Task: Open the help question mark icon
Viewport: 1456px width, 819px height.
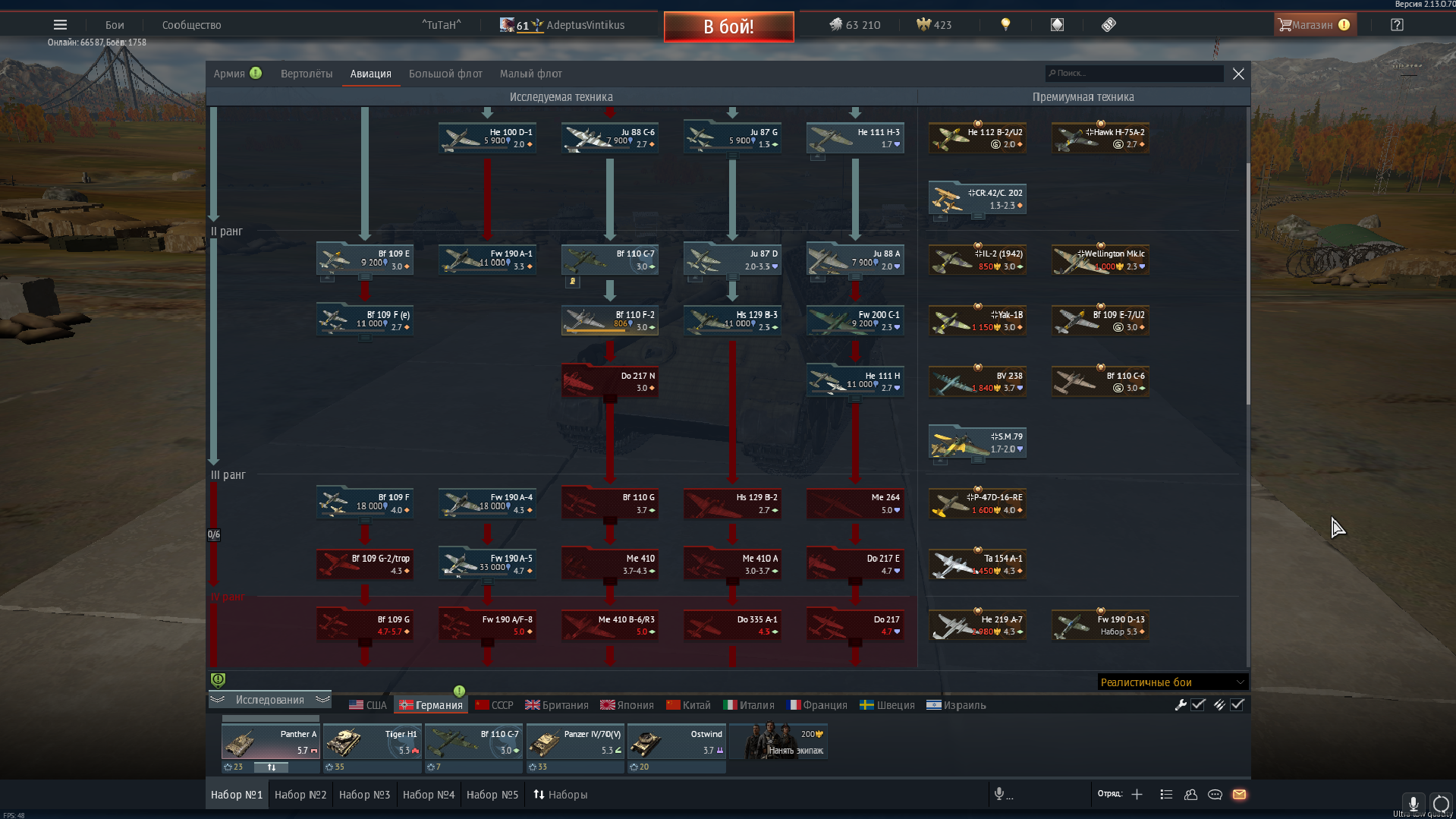Action: click(1397, 25)
